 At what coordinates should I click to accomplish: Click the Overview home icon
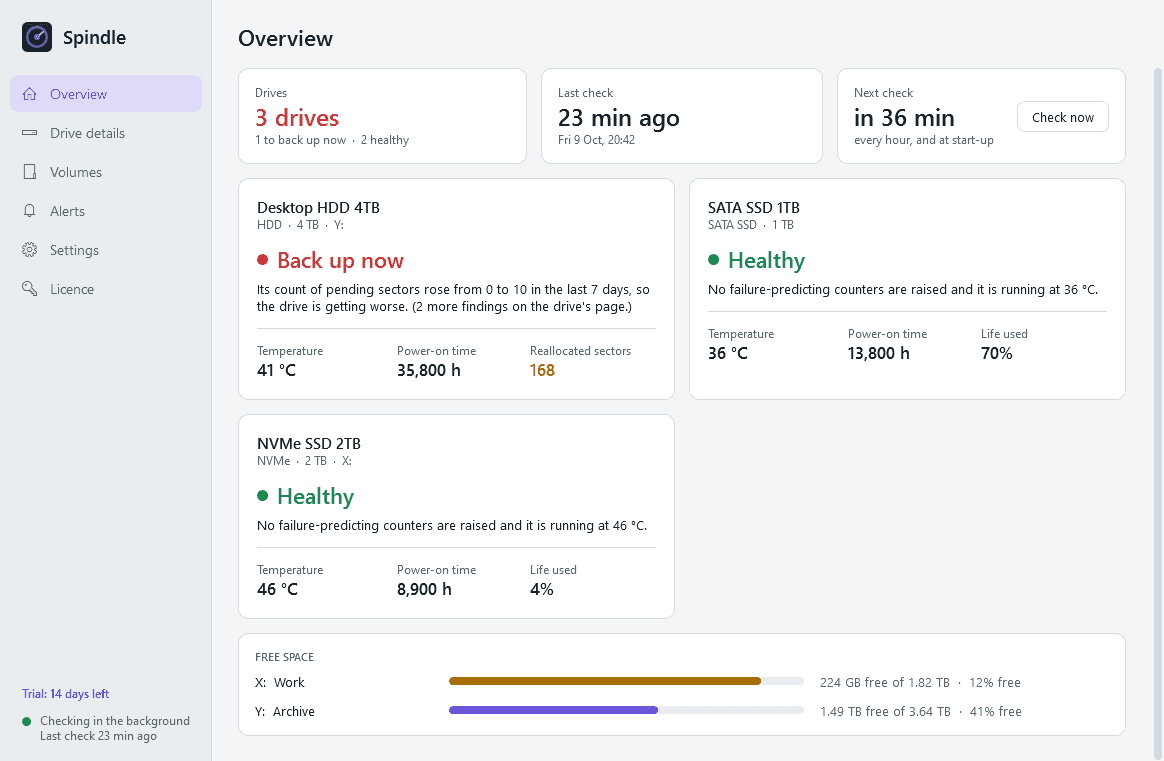[30, 94]
